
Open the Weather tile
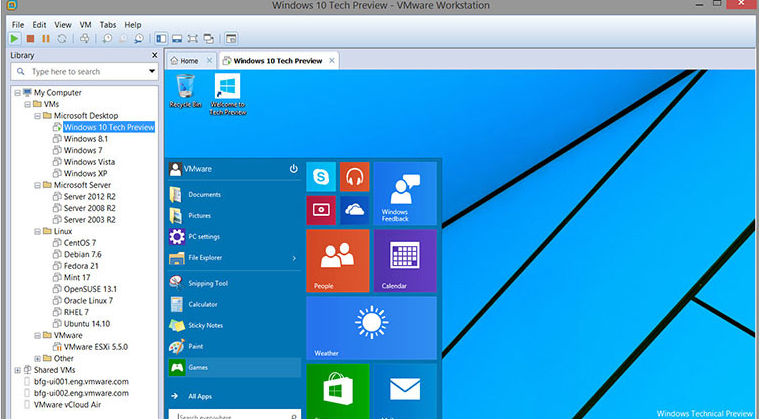pyautogui.click(x=371, y=328)
